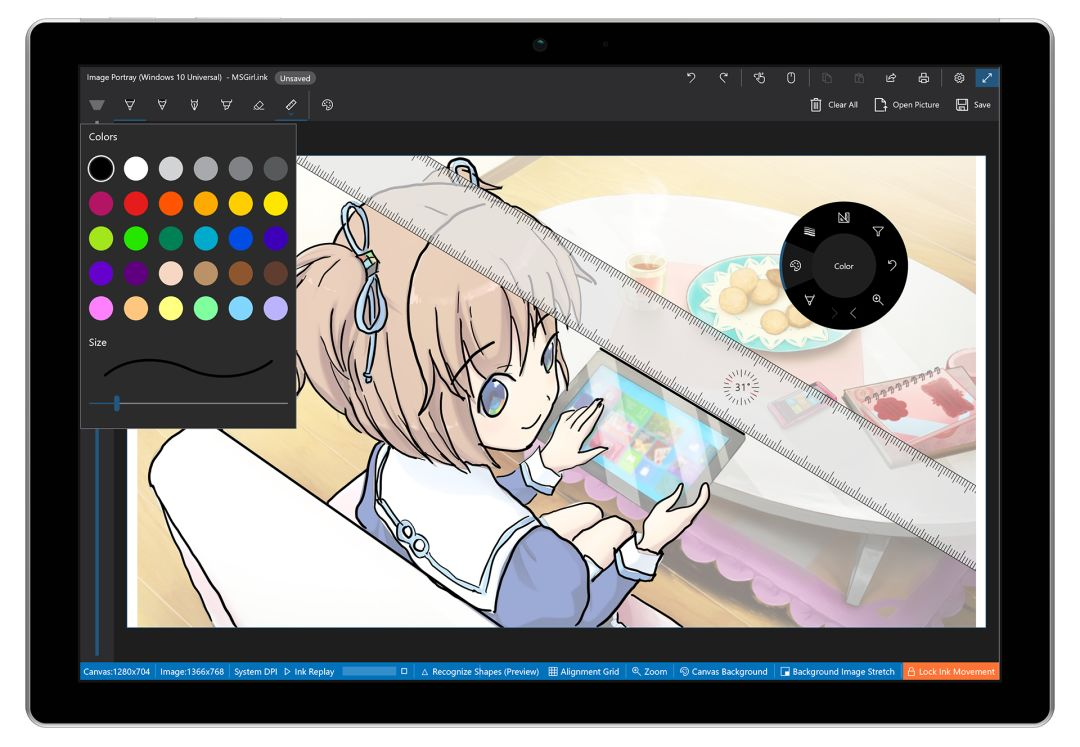Play Ink Replay in status bar
Image resolution: width=1080 pixels, height=747 pixels.
pyautogui.click(x=309, y=671)
